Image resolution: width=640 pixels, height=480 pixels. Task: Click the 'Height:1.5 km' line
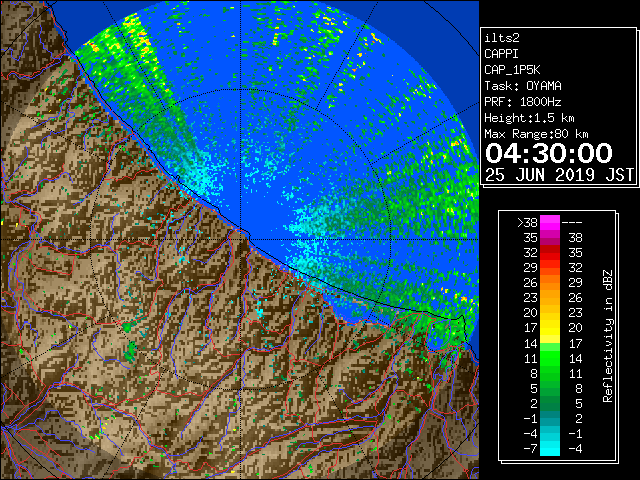529,118
